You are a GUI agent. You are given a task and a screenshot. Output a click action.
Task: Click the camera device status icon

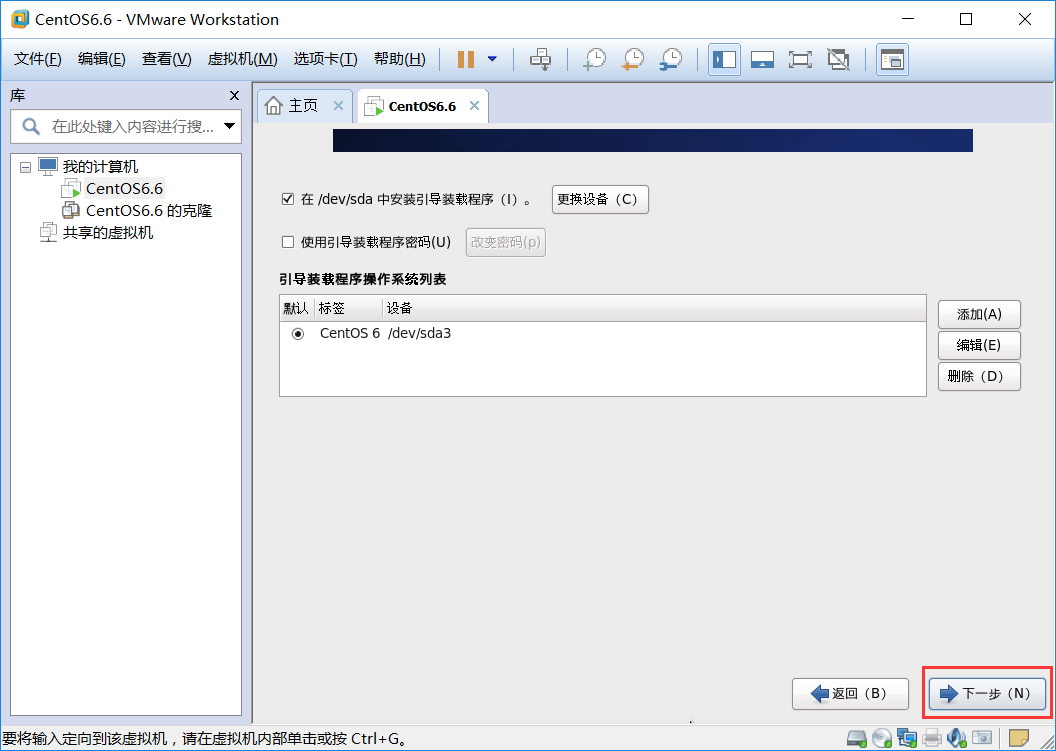[982, 738]
